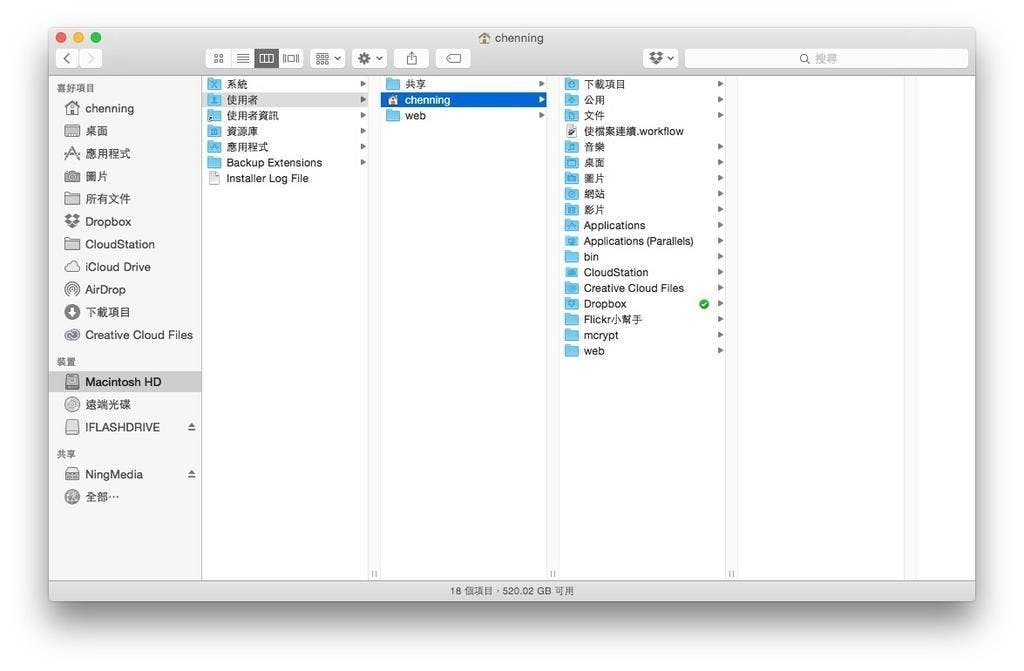Expand the Applications (Parallels) folder arrow
1024x671 pixels.
click(720, 241)
